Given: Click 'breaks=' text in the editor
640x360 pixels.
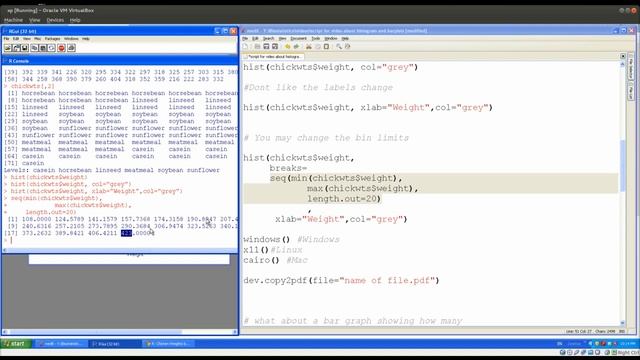Looking at the screenshot, I should (x=288, y=168).
